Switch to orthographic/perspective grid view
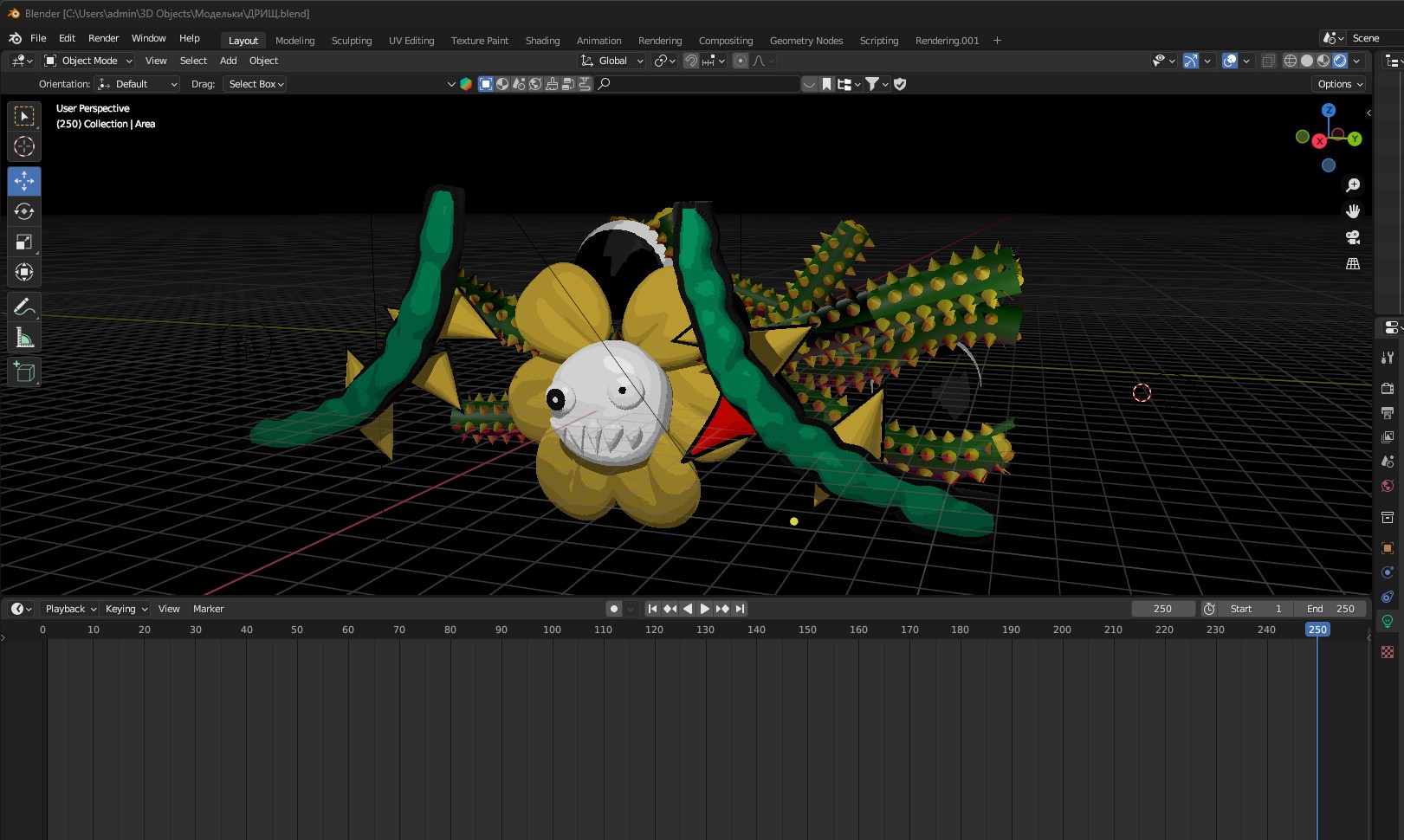This screenshot has width=1404, height=840. tap(1352, 264)
